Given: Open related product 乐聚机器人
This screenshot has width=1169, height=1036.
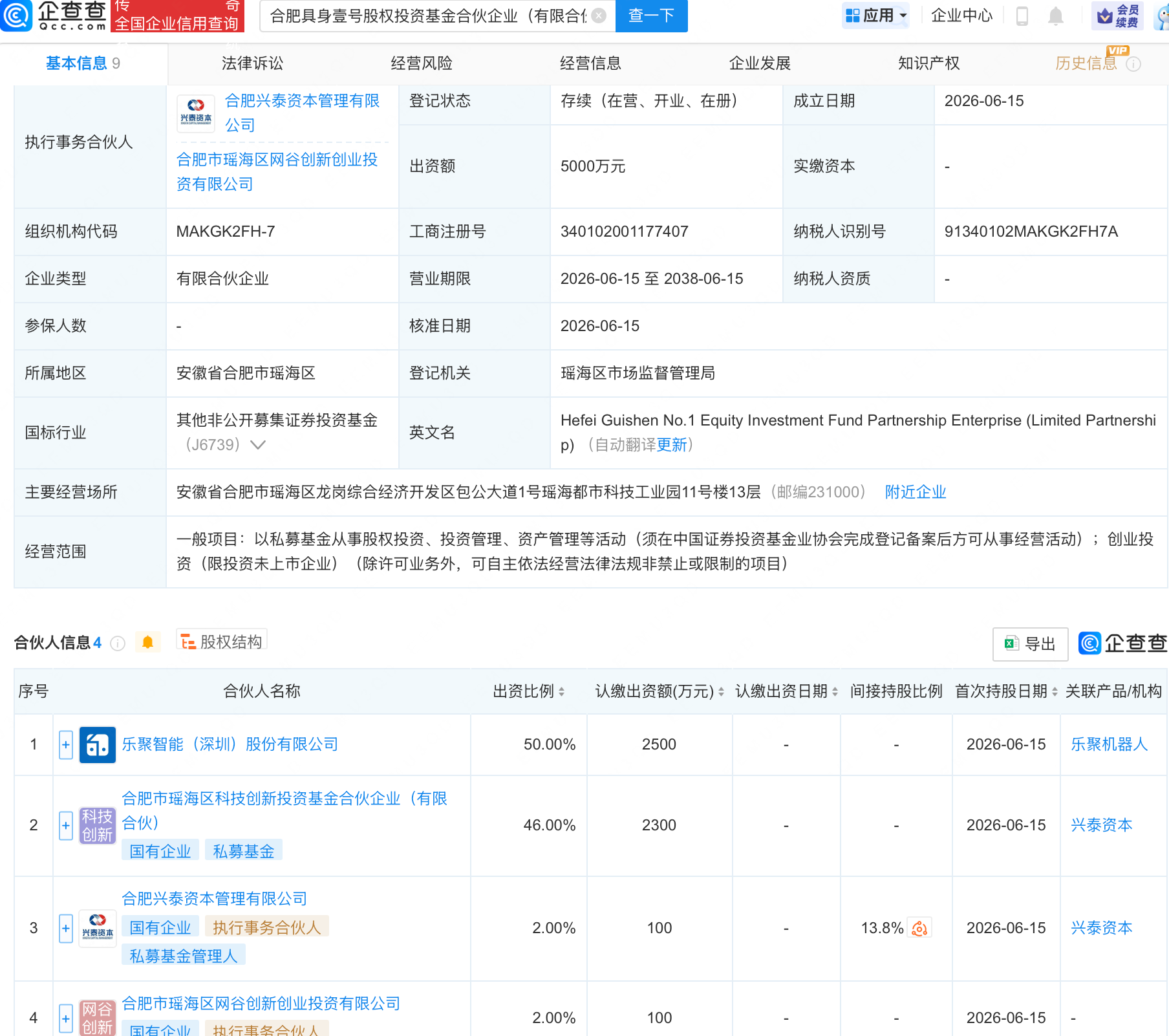Looking at the screenshot, I should [x=1110, y=745].
